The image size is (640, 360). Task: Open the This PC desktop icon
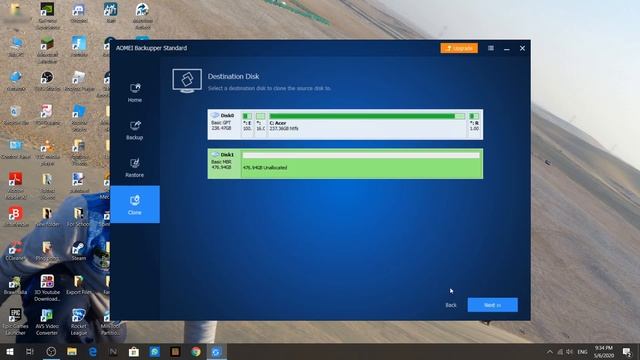click(16, 47)
